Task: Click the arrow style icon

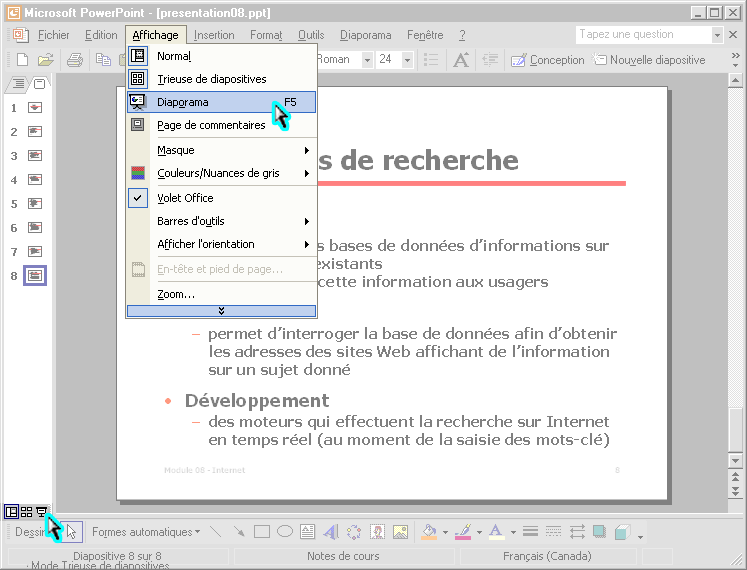Action: click(577, 532)
